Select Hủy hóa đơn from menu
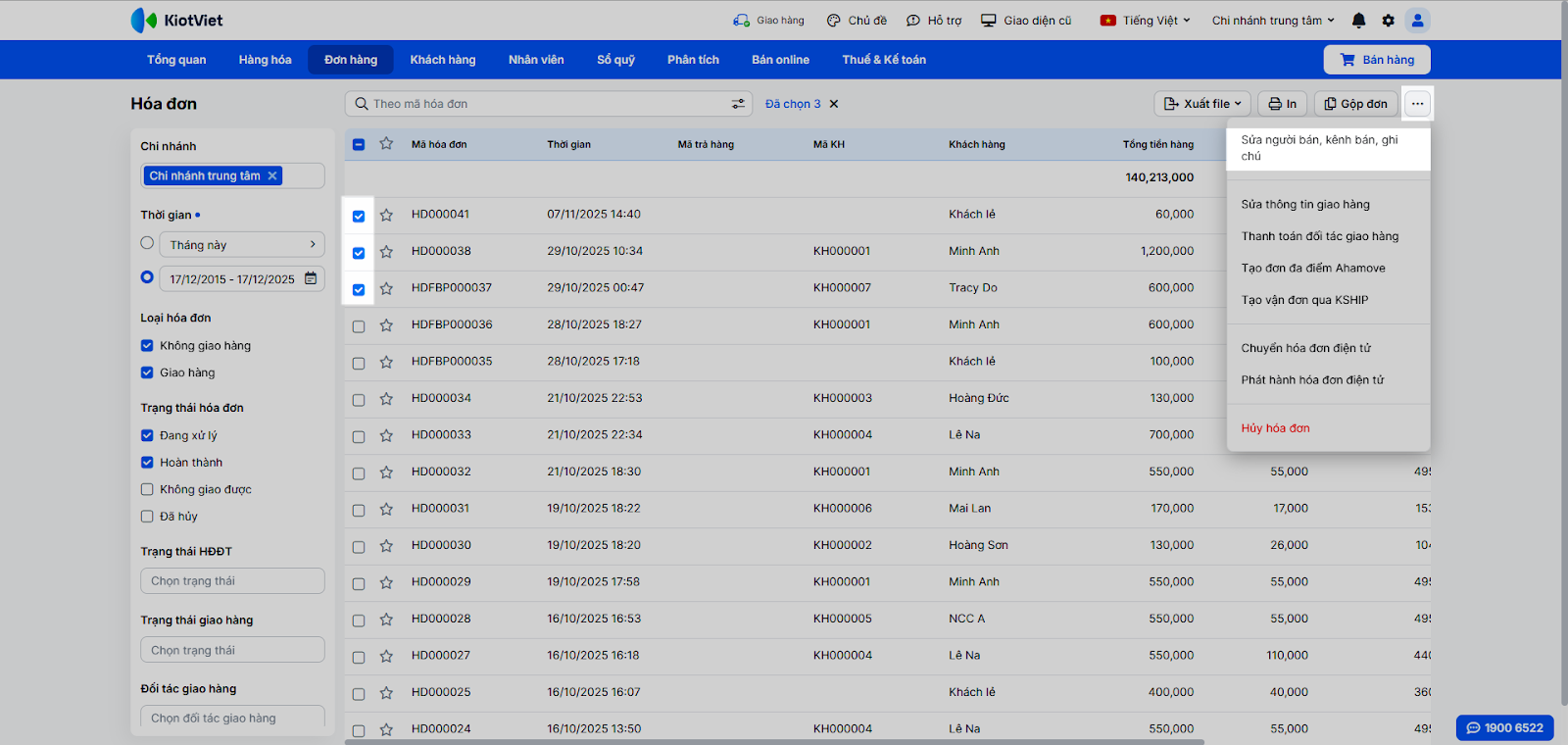 [x=1275, y=428]
